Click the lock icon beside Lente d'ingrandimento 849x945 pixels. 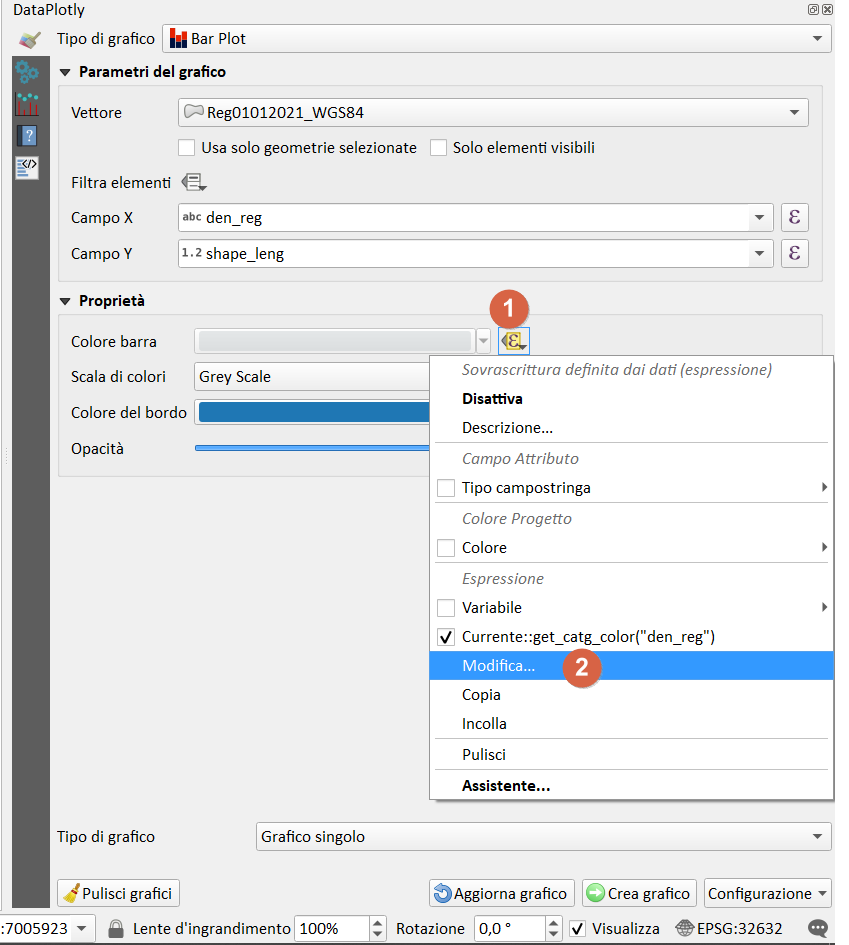(x=116, y=928)
